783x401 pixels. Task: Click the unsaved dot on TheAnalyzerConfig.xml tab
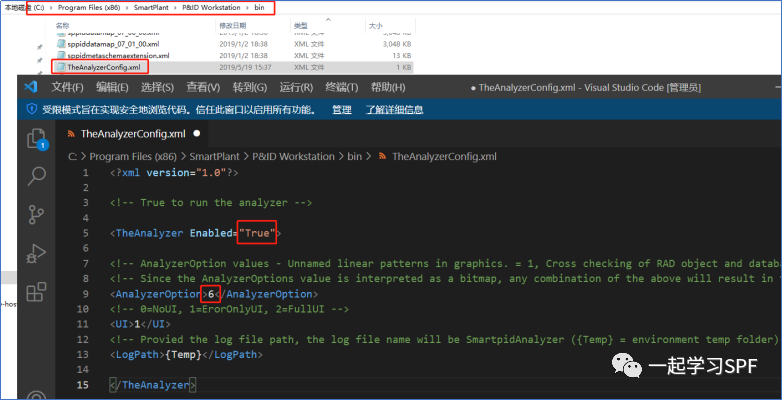[197, 134]
